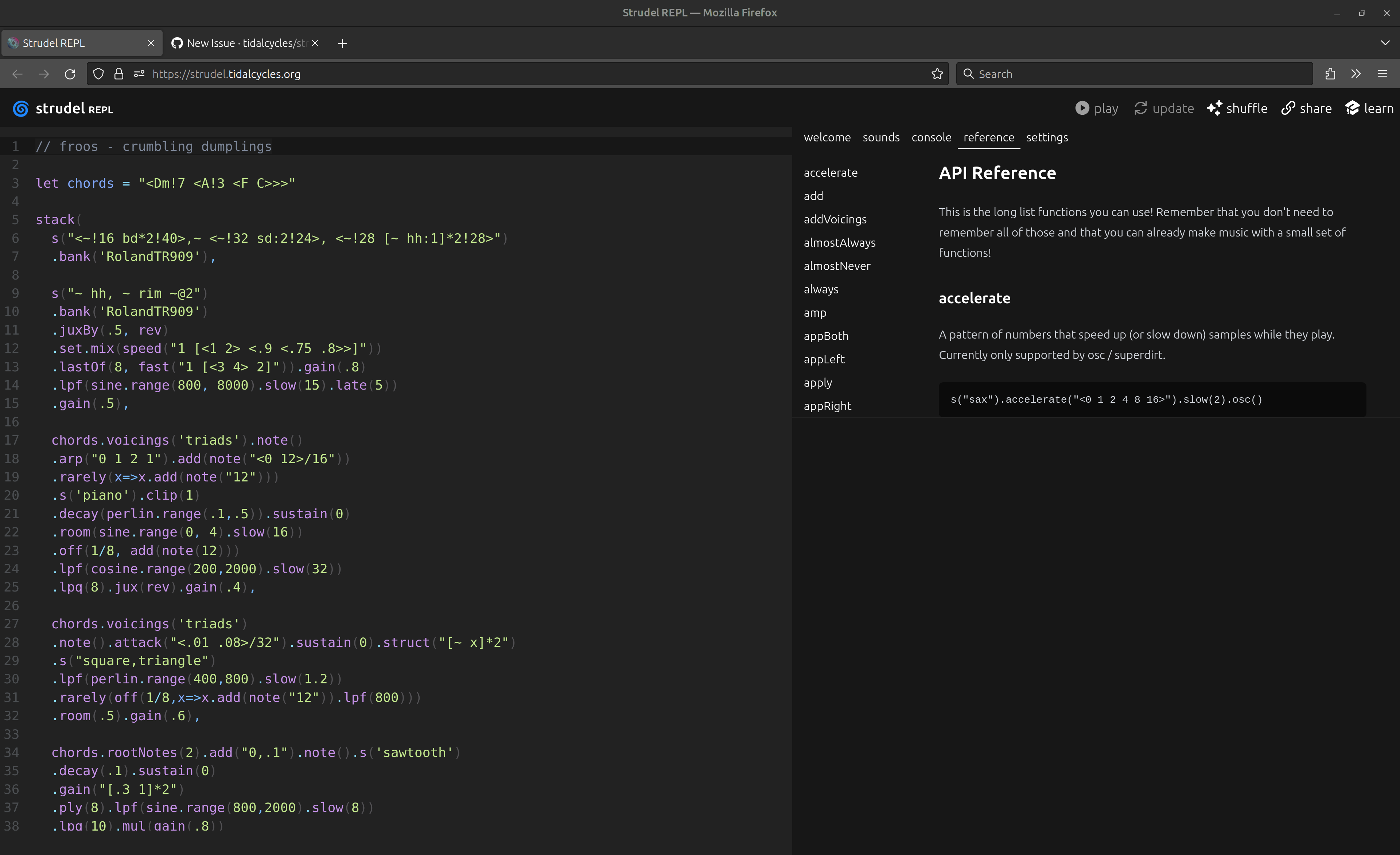Click the almostNever function link
The width and height of the screenshot is (1400, 855).
tap(837, 265)
